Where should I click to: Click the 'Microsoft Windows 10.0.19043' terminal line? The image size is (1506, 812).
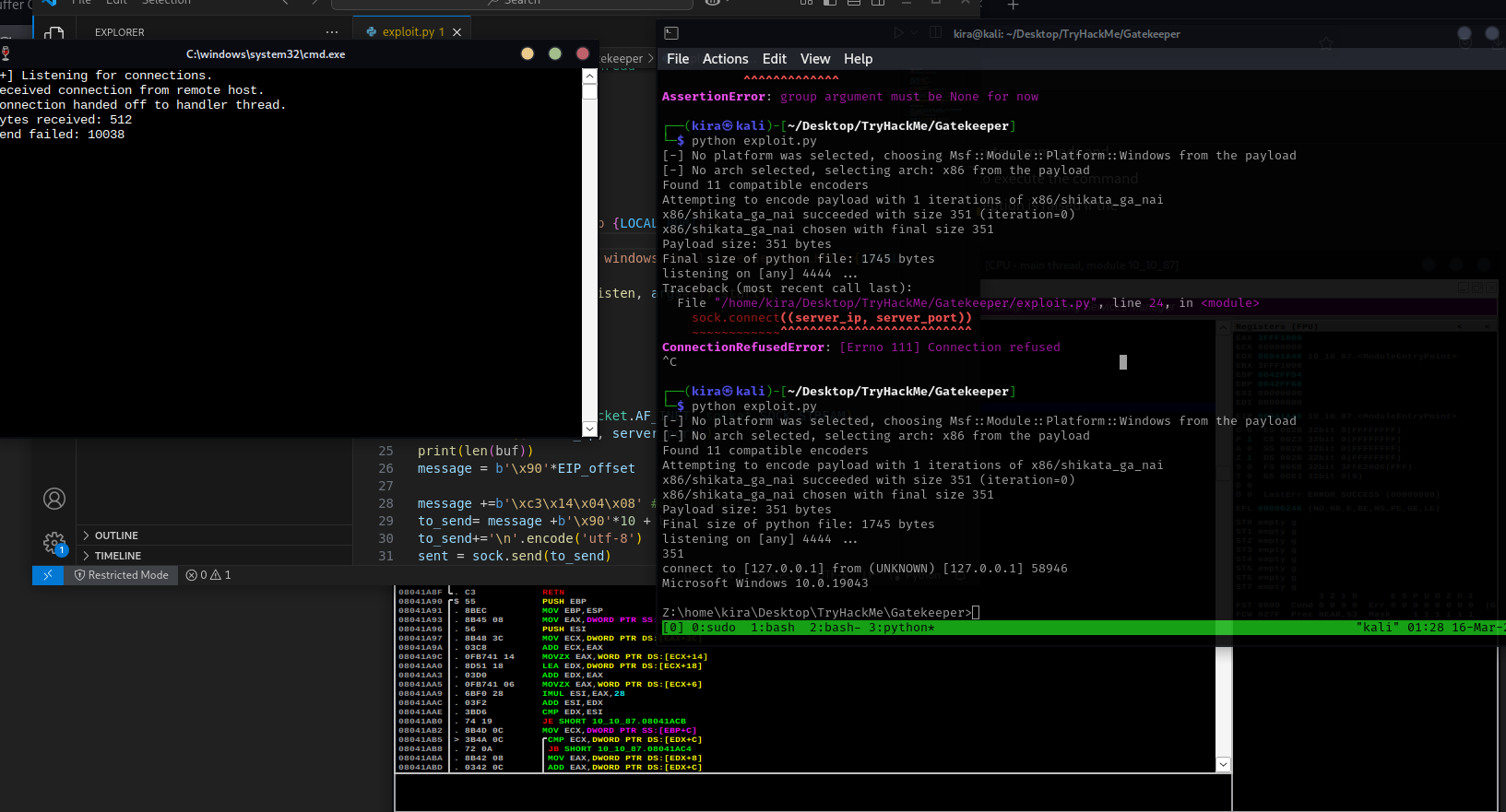pyautogui.click(x=765, y=583)
